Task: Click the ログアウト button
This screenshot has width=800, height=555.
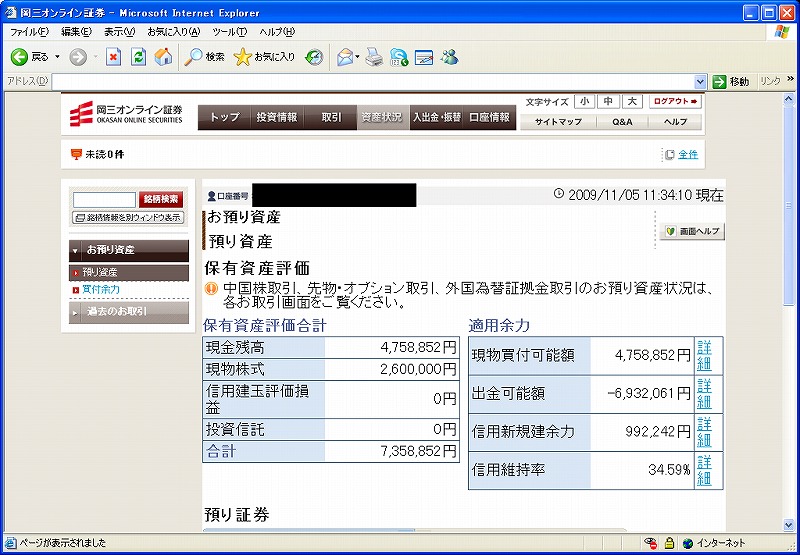Action: pos(676,102)
